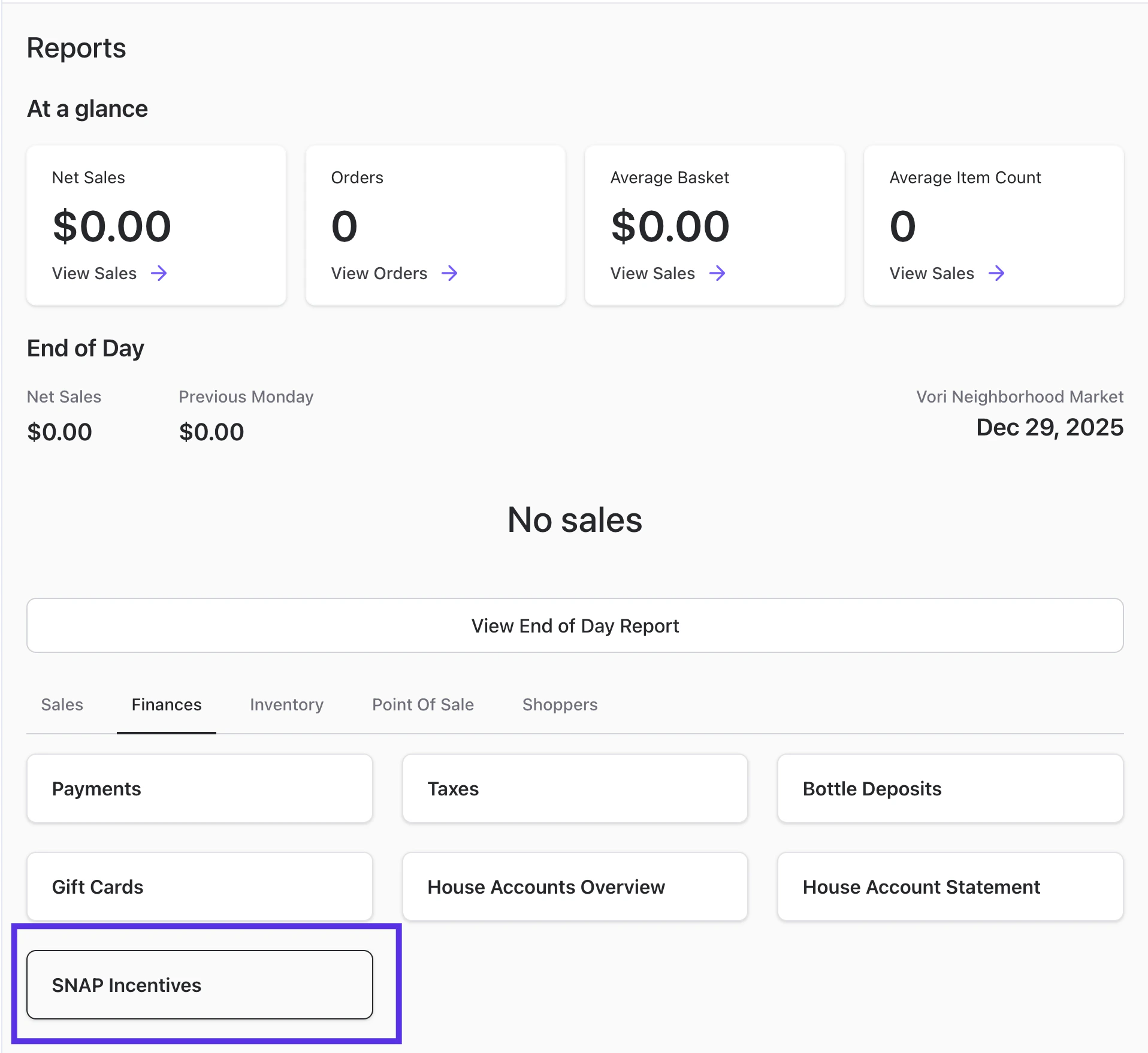Image resolution: width=1148 pixels, height=1053 pixels.
Task: Click the arrow under Average Basket card
Action: [x=717, y=274]
